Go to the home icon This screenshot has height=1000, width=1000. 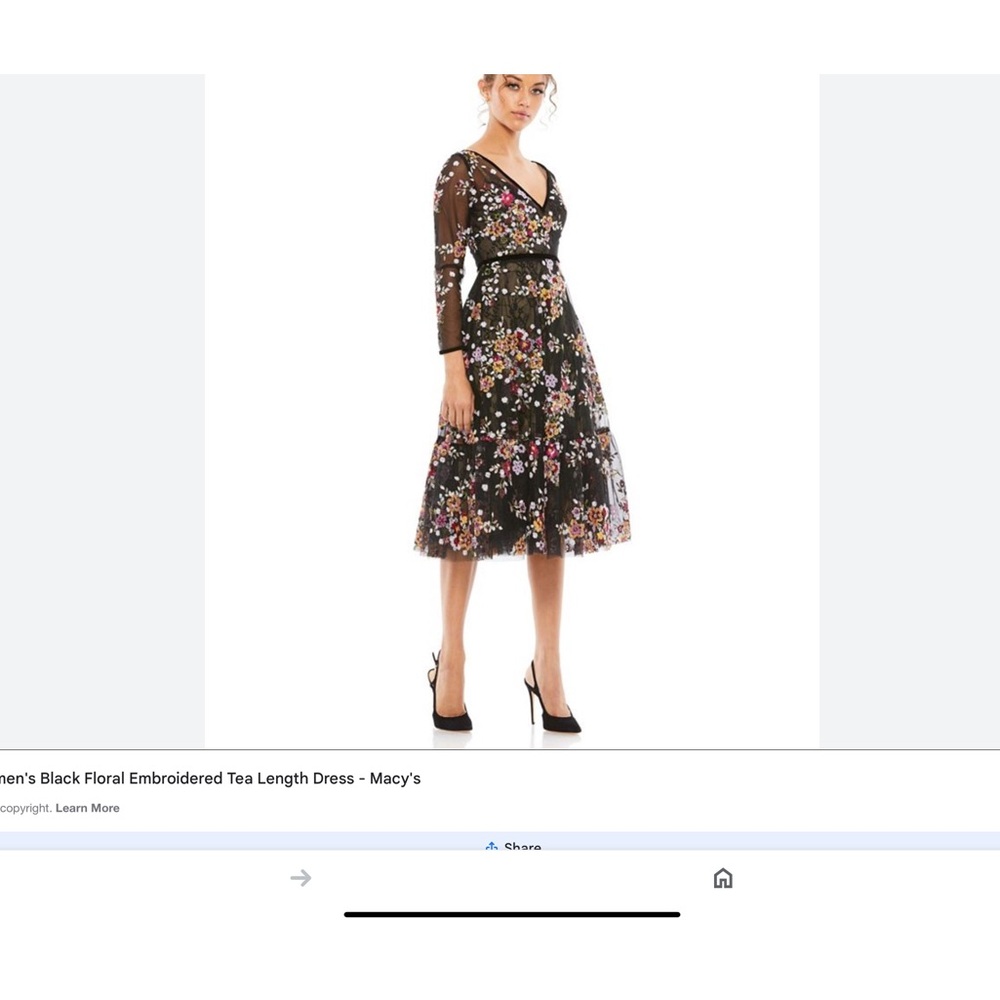click(x=723, y=878)
